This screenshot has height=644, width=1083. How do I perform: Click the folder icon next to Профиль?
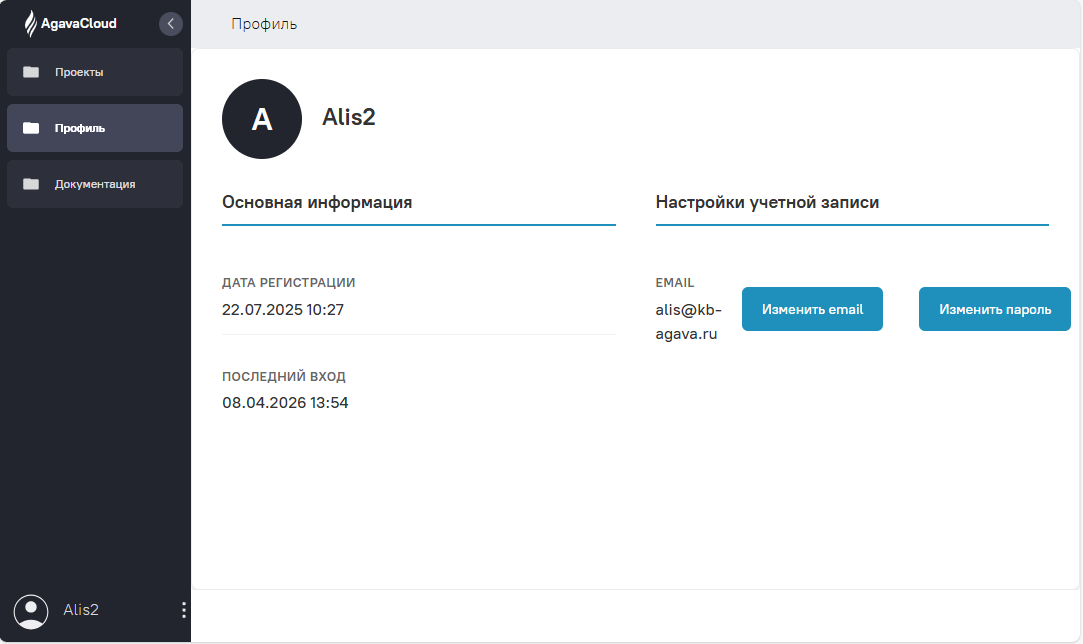tap(31, 128)
